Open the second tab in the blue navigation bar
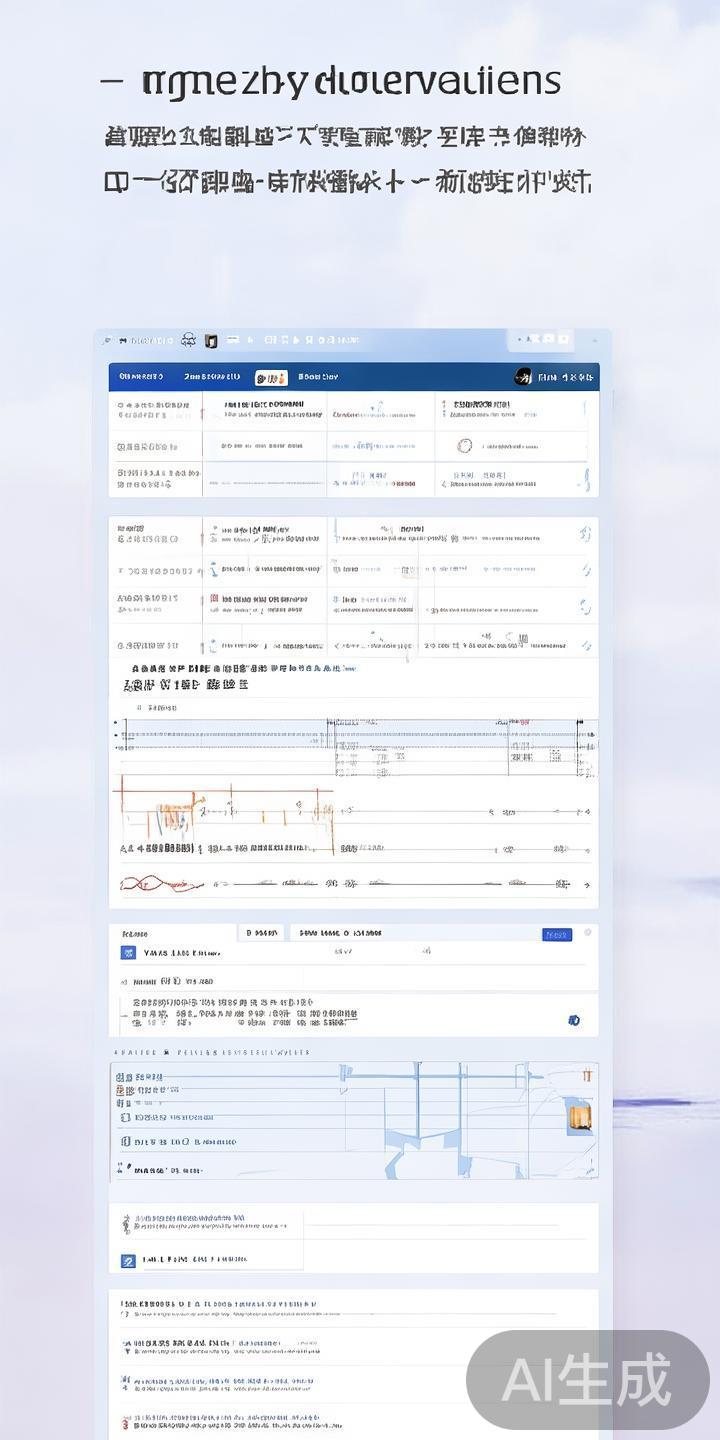The width and height of the screenshot is (720, 1440). (x=212, y=377)
